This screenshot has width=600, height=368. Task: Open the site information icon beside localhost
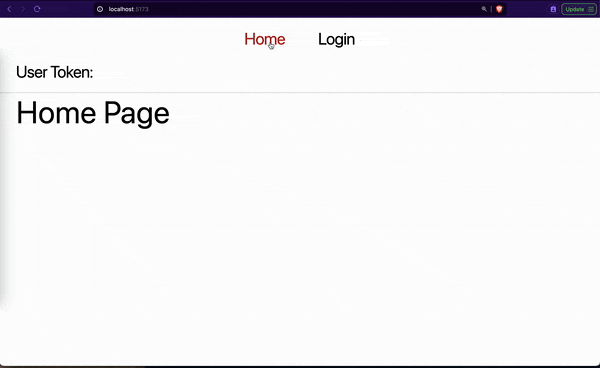tap(100, 9)
